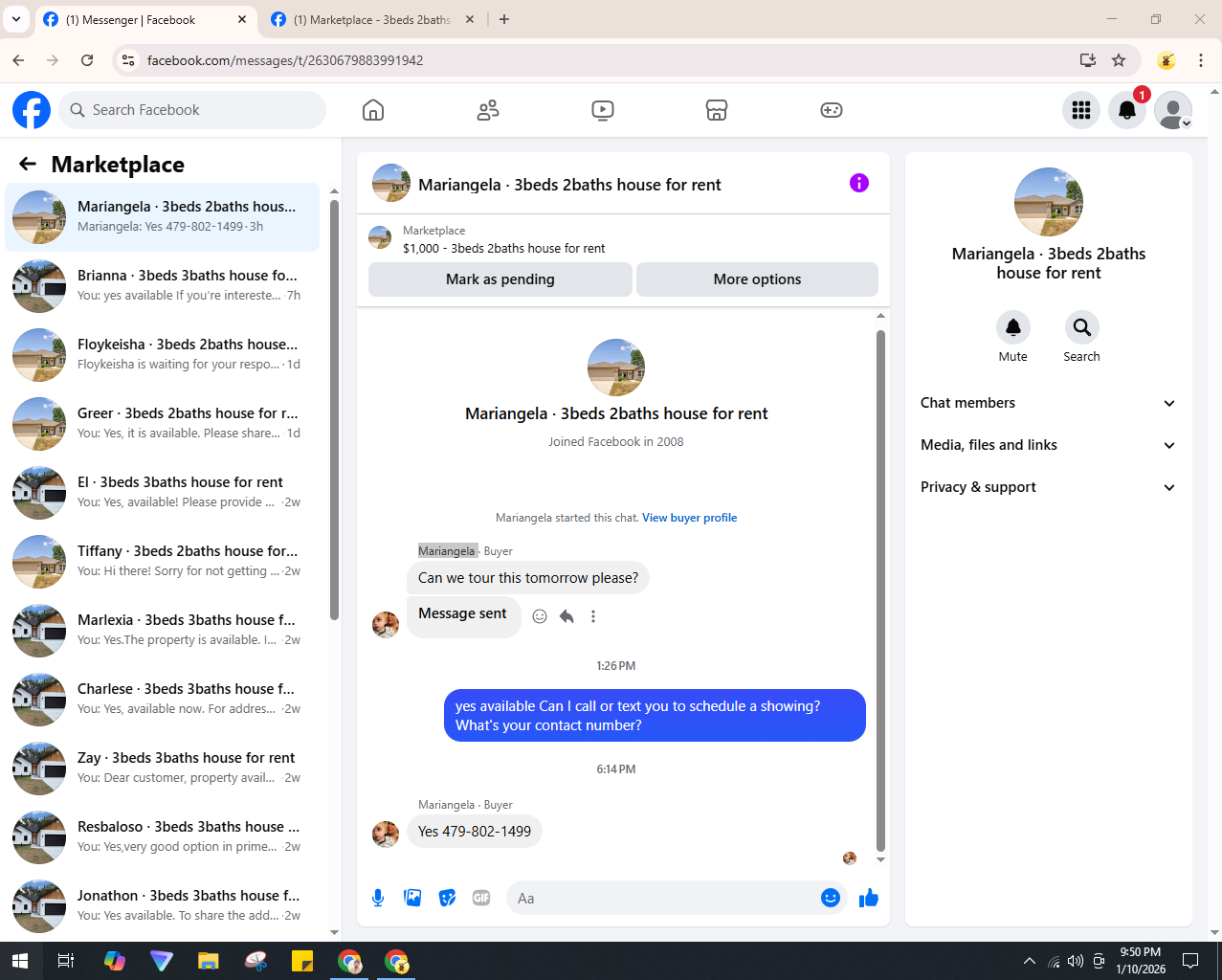The width and height of the screenshot is (1222, 980).
Task: Close the Marketplace browser tab
Action: pyautogui.click(x=471, y=19)
